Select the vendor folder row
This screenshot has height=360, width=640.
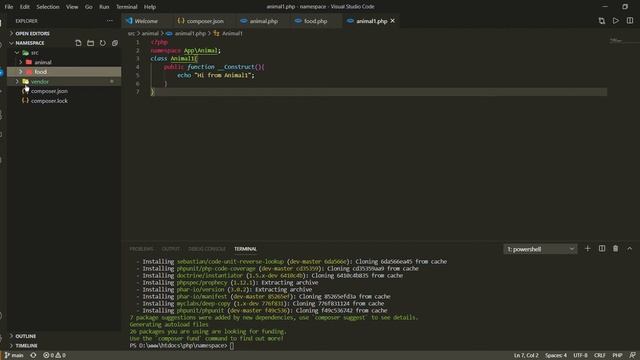[x=64, y=81]
